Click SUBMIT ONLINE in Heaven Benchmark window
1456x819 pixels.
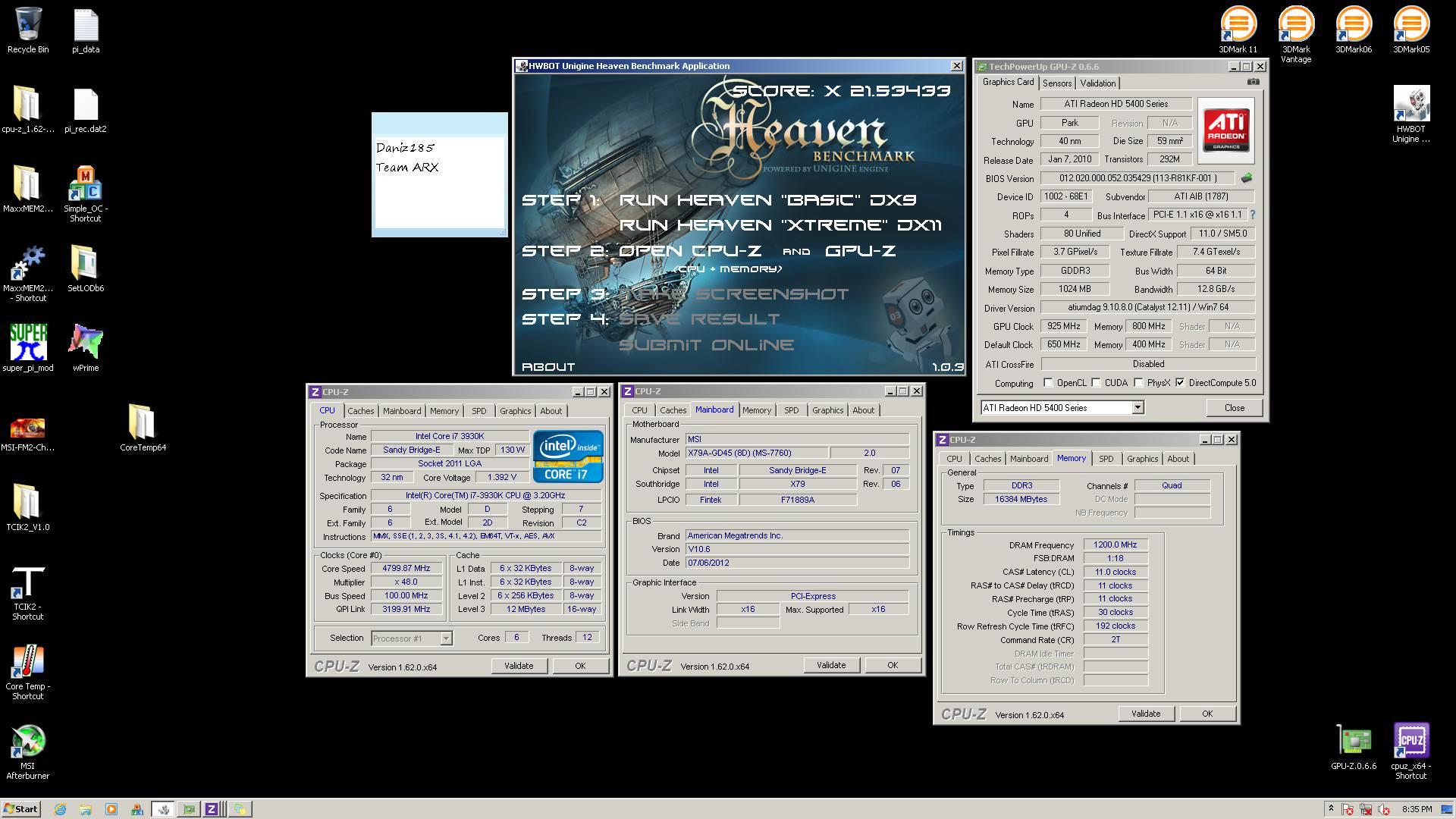[x=707, y=345]
